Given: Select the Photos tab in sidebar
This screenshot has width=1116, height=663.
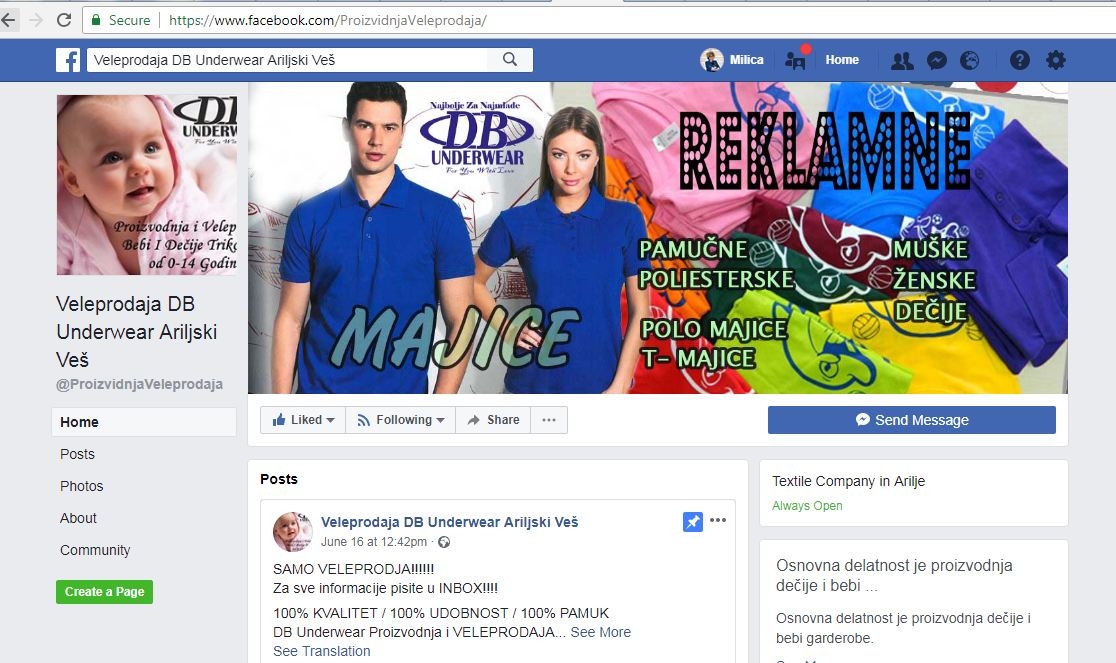Looking at the screenshot, I should tap(82, 486).
